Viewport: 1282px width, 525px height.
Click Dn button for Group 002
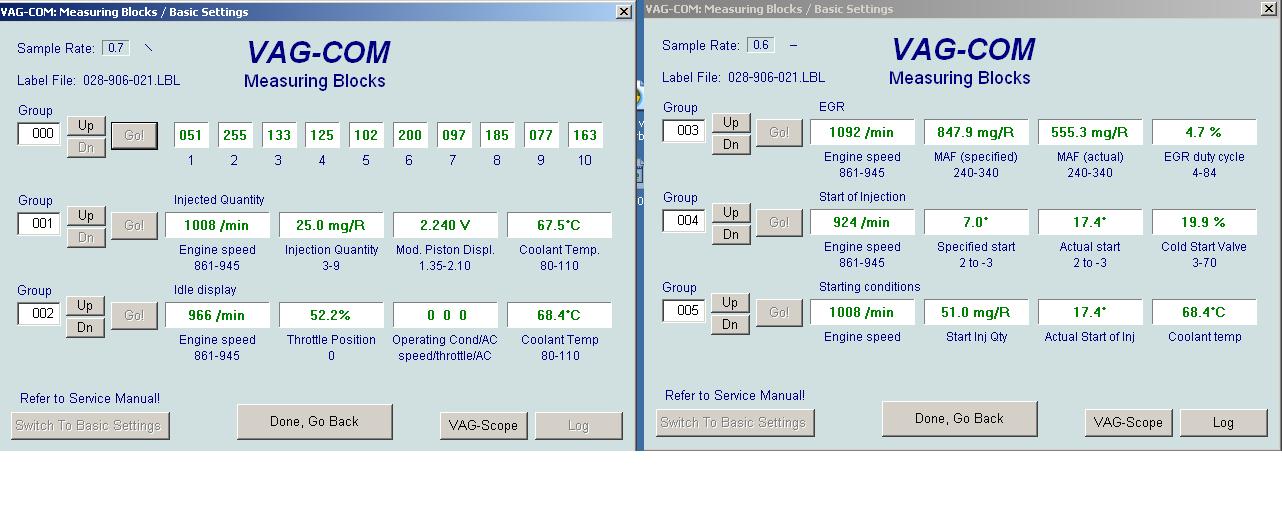tap(86, 328)
